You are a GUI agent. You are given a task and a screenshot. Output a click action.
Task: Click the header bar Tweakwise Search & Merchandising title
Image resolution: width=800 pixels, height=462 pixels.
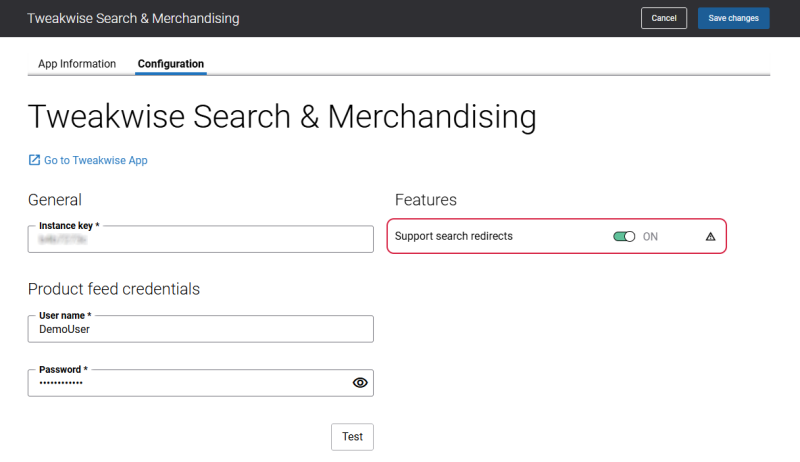point(133,18)
